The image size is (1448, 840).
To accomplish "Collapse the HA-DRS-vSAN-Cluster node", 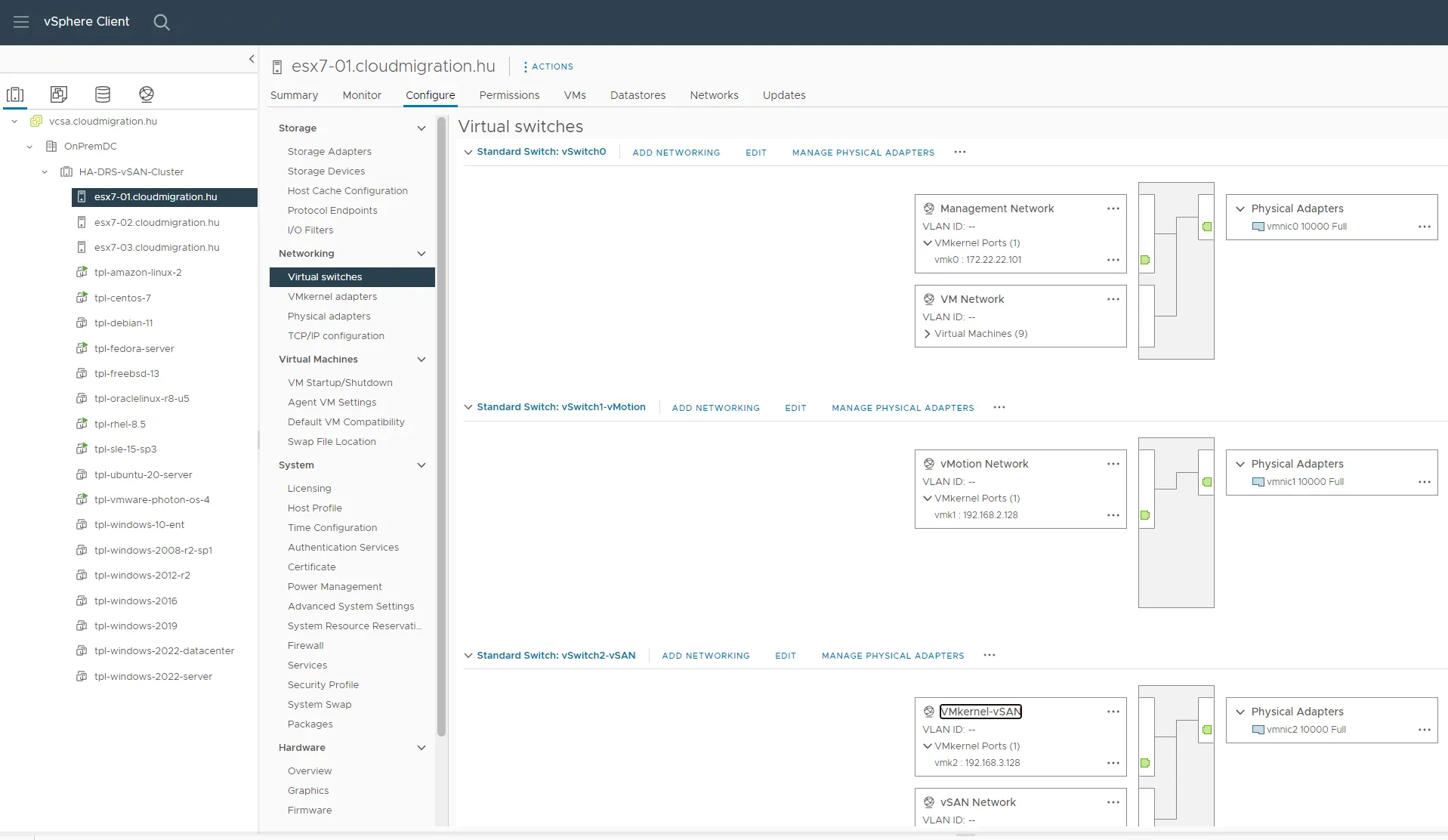I will click(x=45, y=172).
